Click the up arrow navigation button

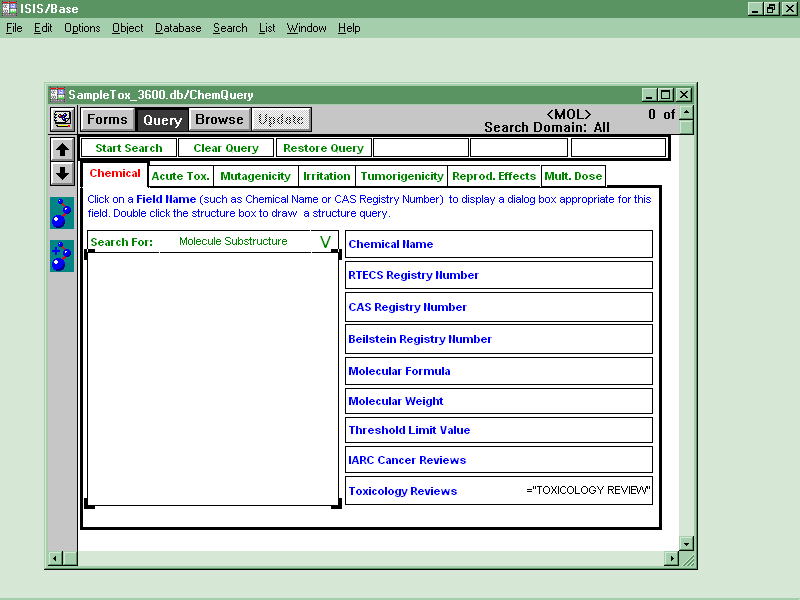(x=62, y=149)
